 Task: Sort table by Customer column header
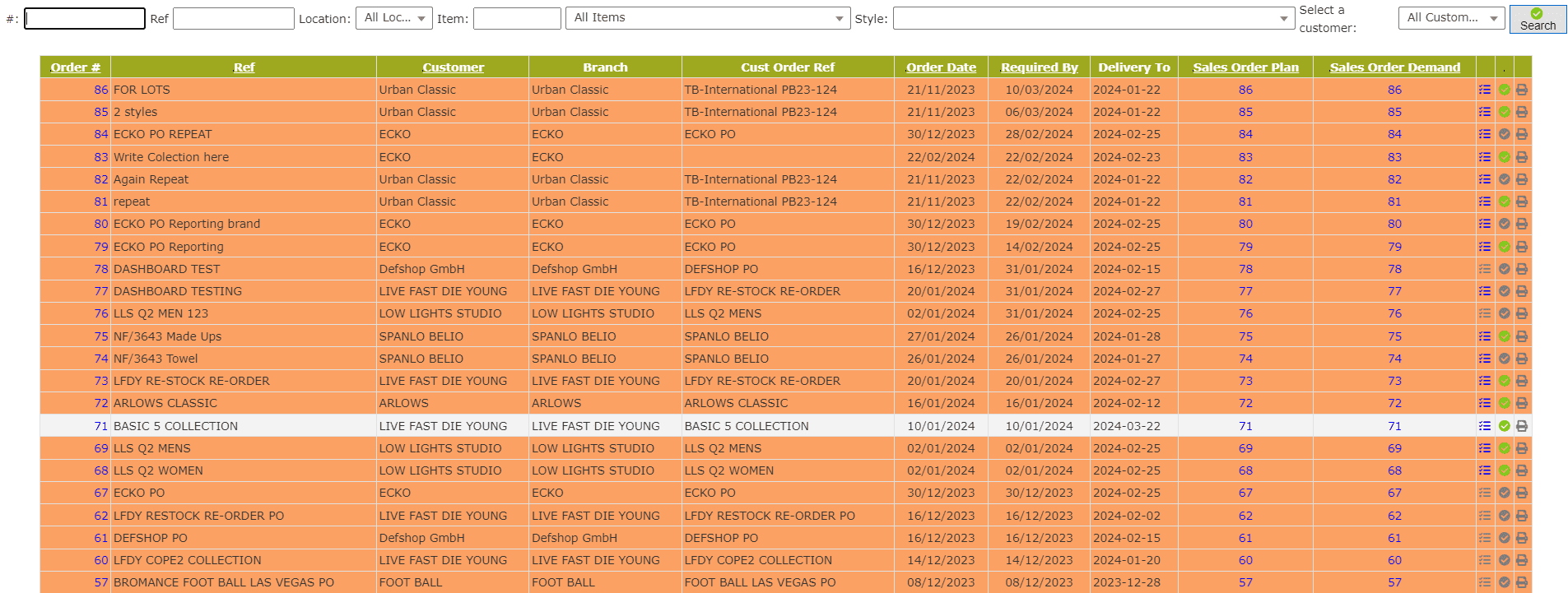(x=453, y=67)
